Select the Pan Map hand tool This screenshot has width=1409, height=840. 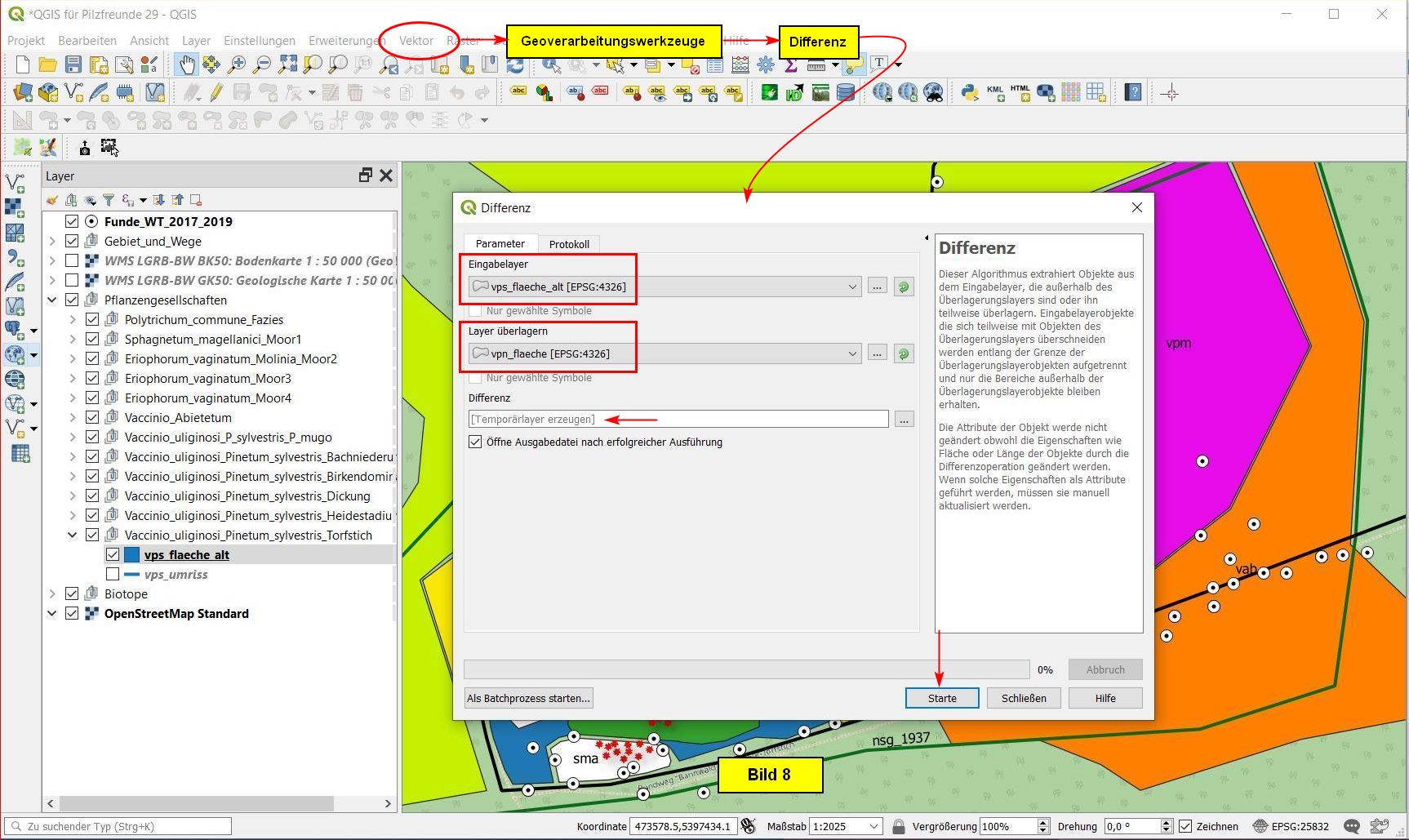tap(187, 64)
